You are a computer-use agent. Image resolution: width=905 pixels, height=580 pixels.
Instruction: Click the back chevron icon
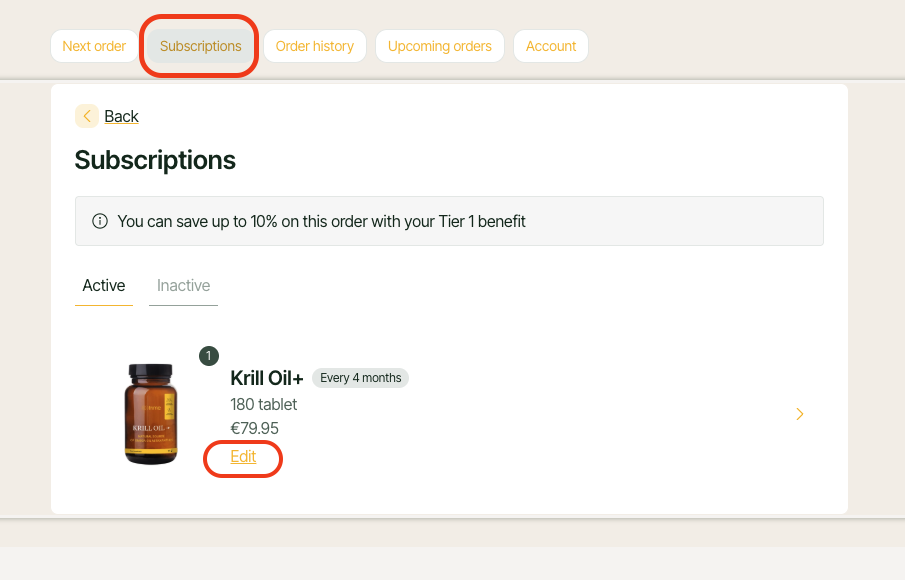[x=87, y=116]
